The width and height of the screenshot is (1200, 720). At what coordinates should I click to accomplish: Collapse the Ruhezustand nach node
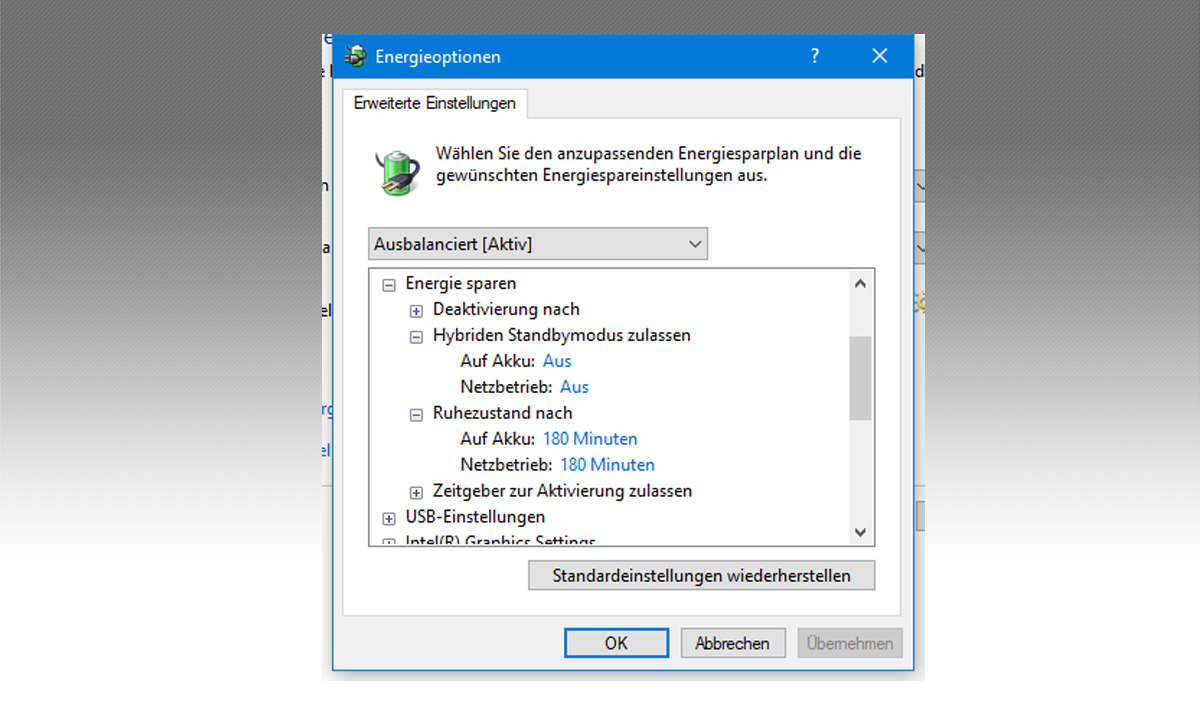tap(416, 414)
